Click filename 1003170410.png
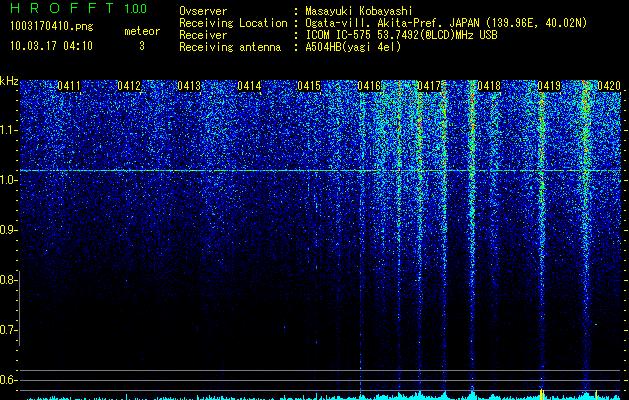The height and width of the screenshot is (400, 629). pos(52,27)
